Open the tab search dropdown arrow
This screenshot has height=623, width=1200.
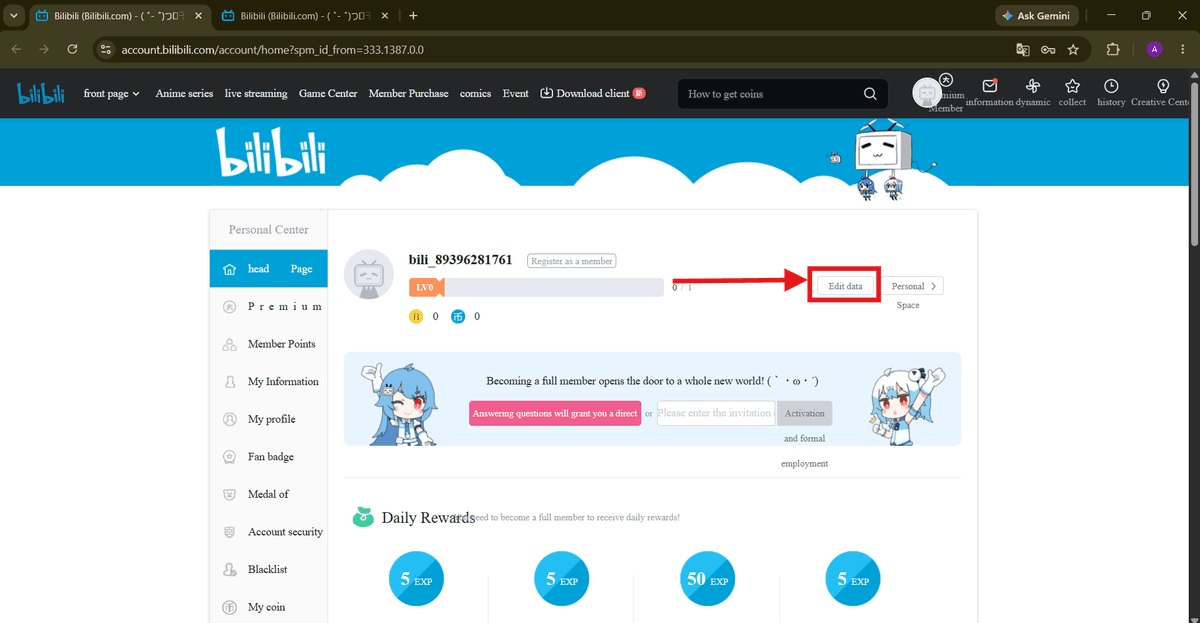tap(13, 16)
